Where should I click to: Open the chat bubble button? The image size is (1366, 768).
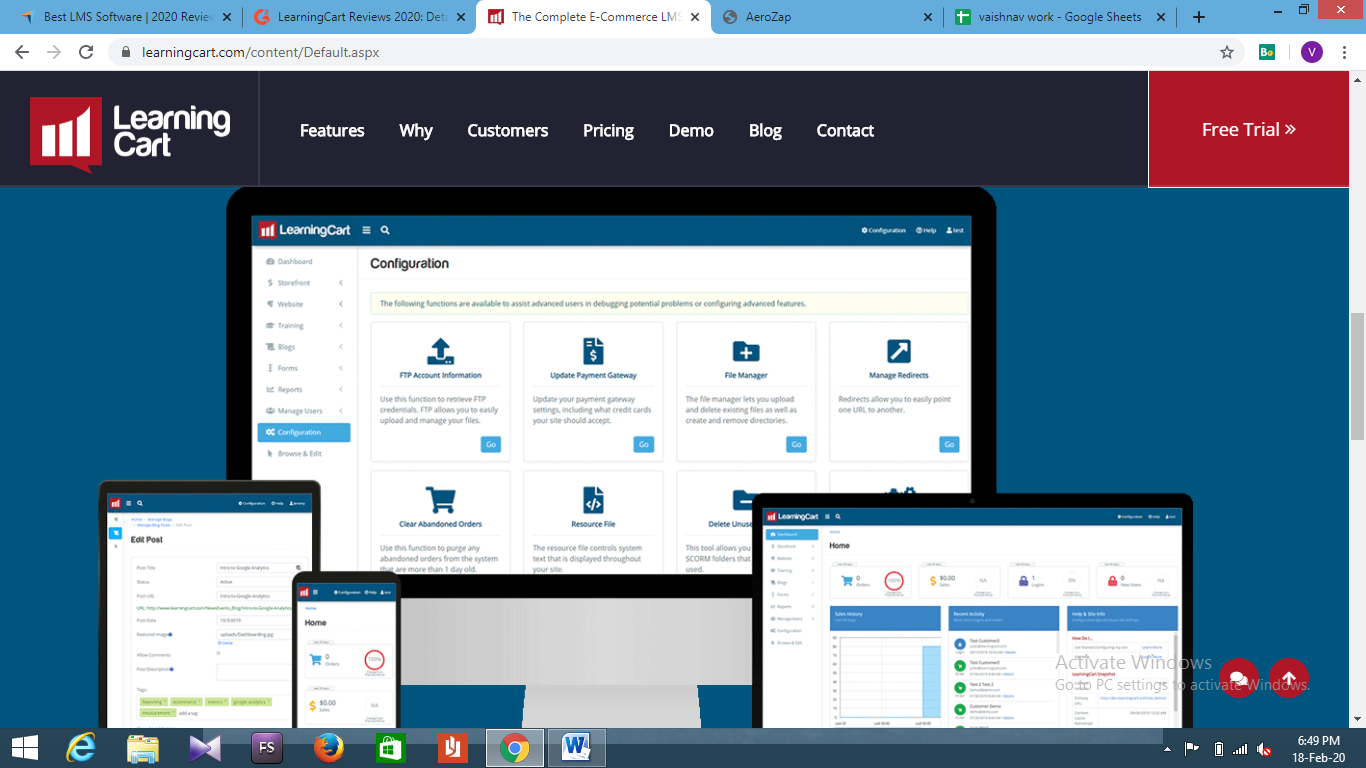coord(1238,678)
